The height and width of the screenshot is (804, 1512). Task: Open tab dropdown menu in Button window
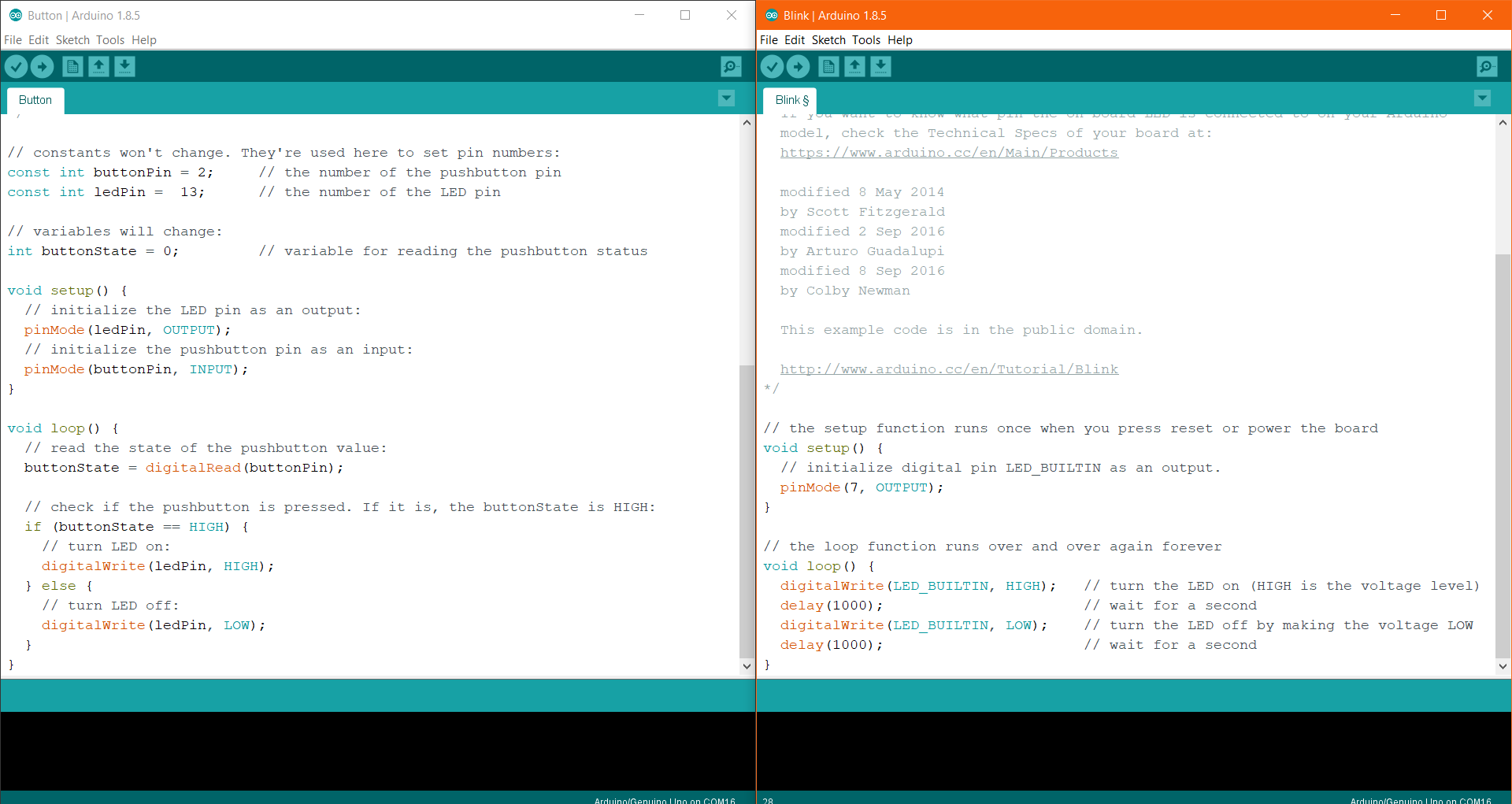[726, 98]
